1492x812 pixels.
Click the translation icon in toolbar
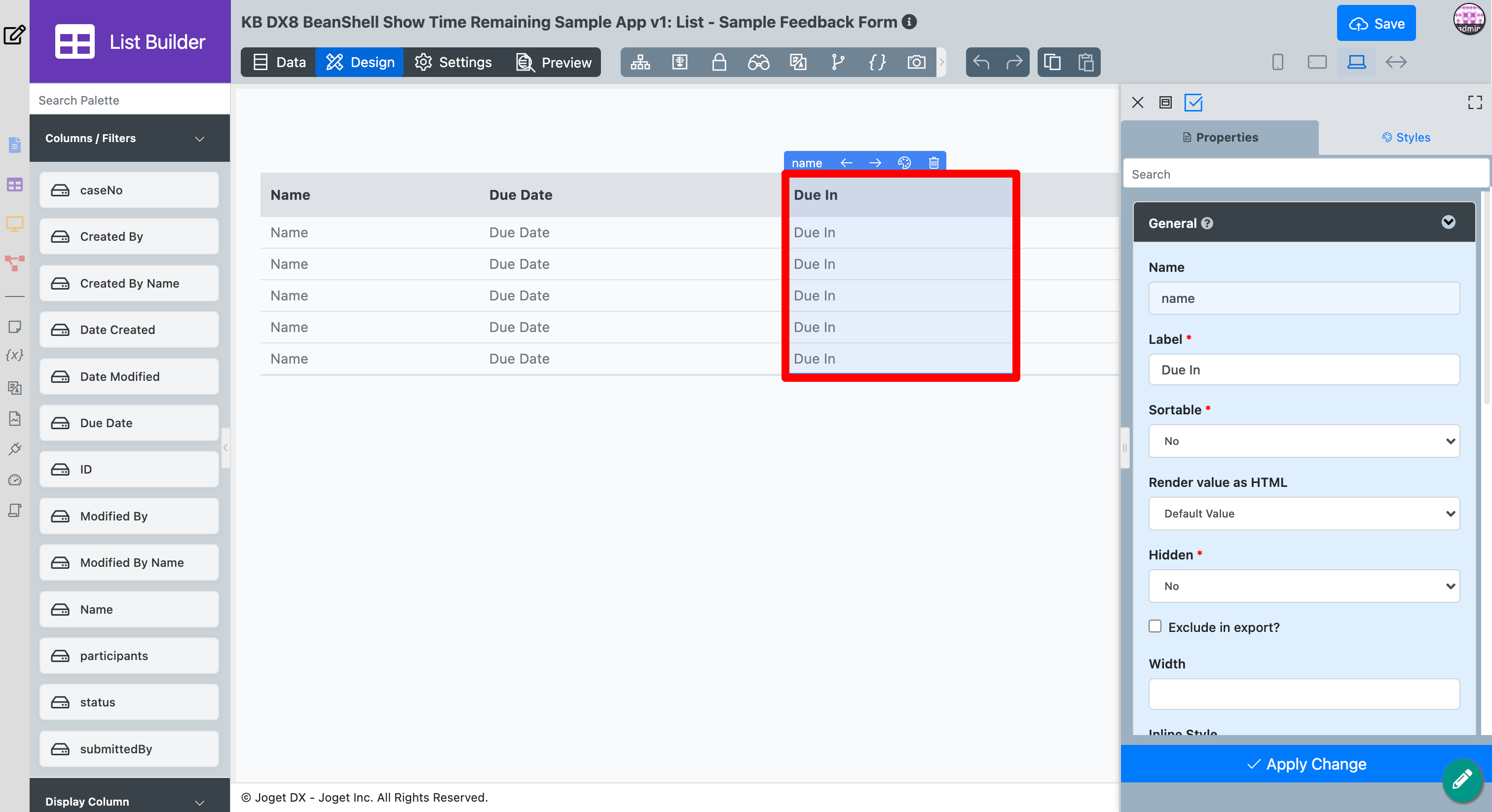tap(797, 62)
